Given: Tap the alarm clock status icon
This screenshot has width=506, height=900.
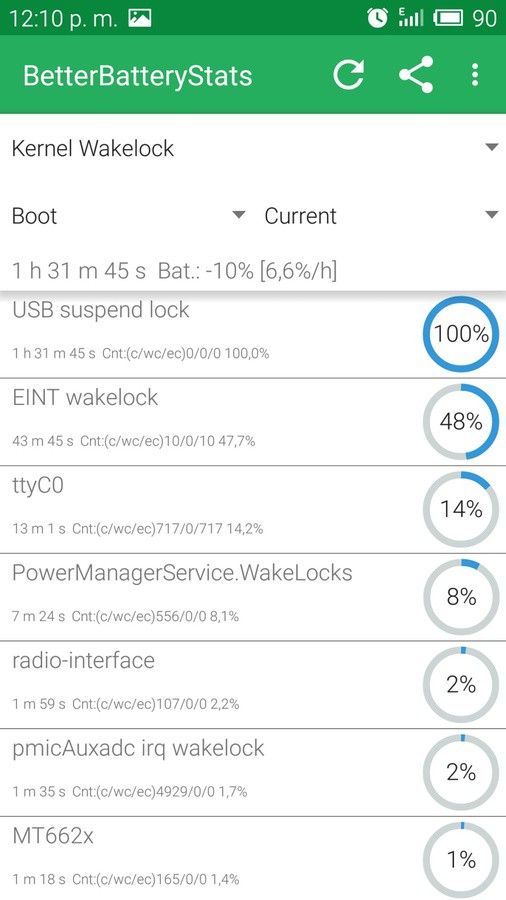Looking at the screenshot, I should tap(377, 18).
